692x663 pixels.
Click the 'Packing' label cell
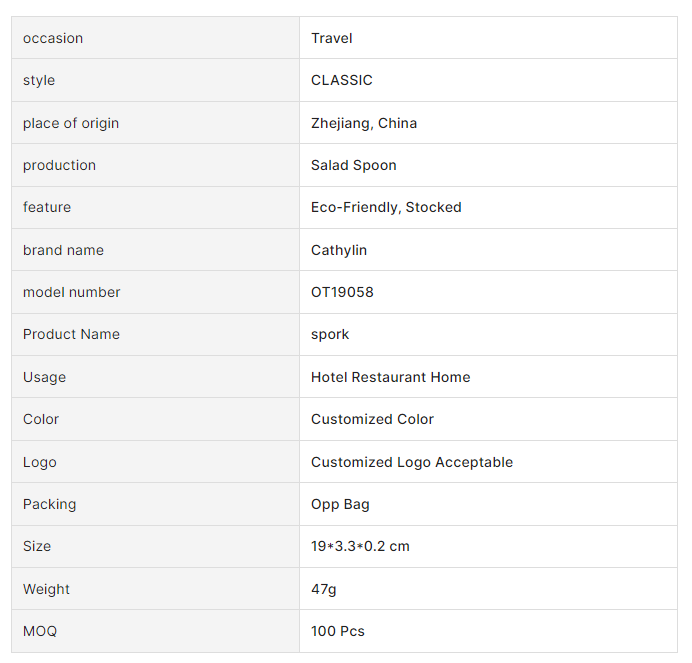coord(49,504)
